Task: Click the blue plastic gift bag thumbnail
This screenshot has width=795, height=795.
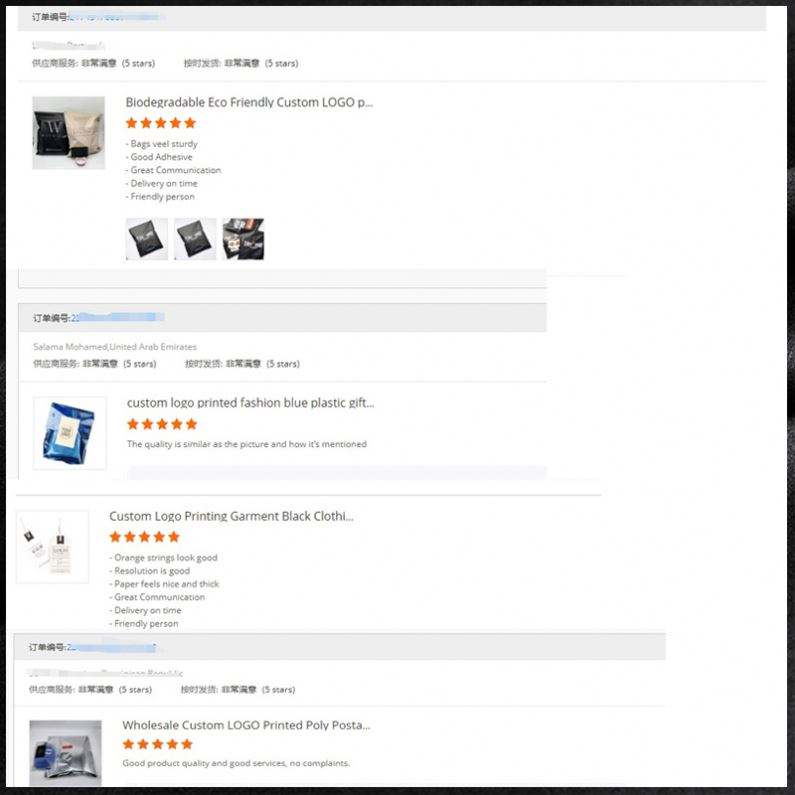Action: click(70, 433)
